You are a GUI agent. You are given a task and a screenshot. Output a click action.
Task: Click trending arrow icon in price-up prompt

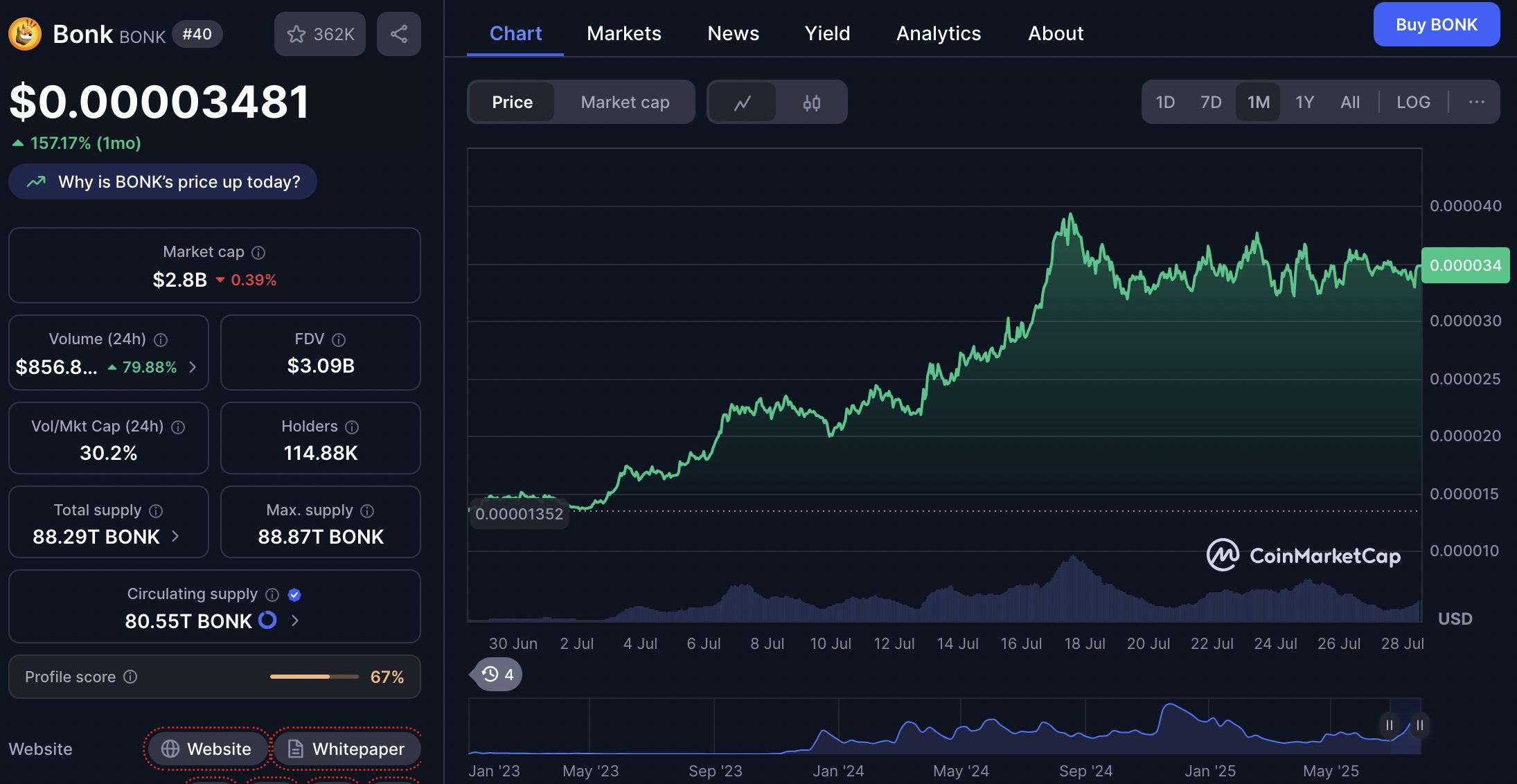click(x=36, y=181)
